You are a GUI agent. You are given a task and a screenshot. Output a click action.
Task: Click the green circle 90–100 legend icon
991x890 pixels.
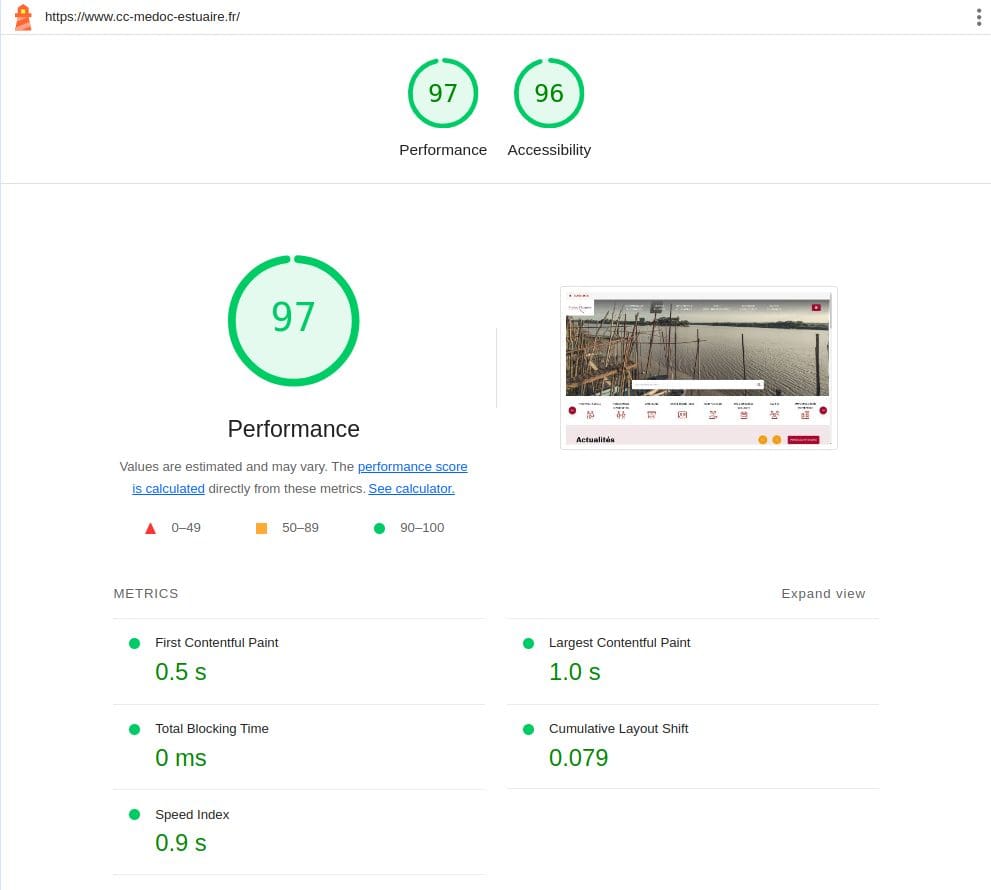click(379, 528)
